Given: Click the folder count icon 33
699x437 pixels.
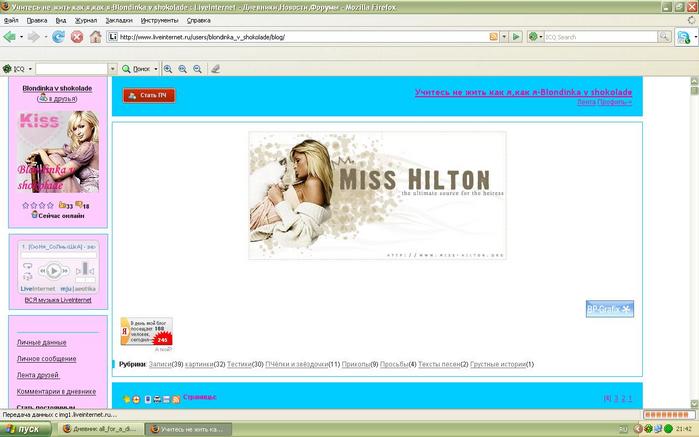Looking at the screenshot, I should click(66, 206).
